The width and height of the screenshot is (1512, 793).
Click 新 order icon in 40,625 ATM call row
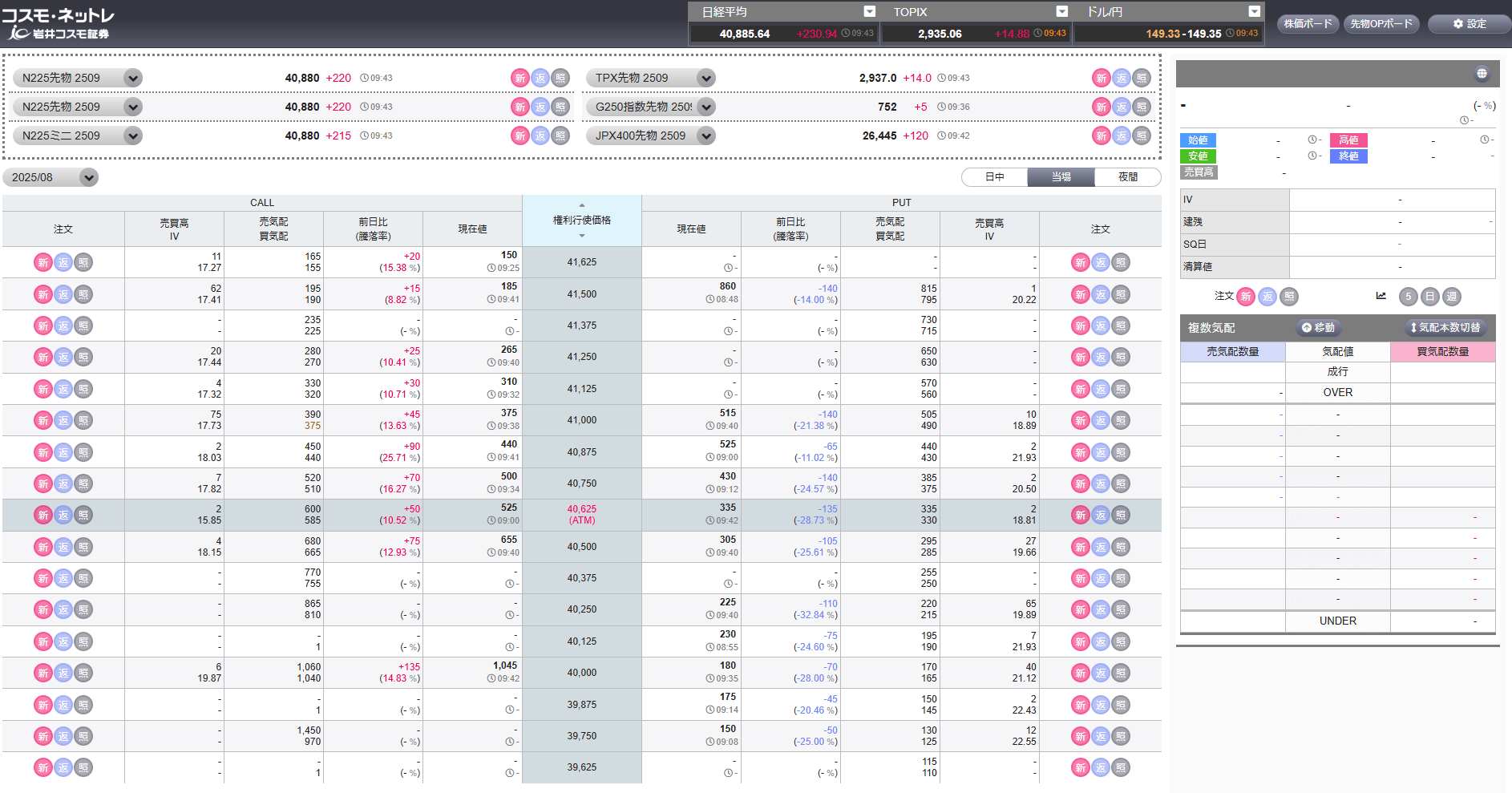tap(43, 516)
